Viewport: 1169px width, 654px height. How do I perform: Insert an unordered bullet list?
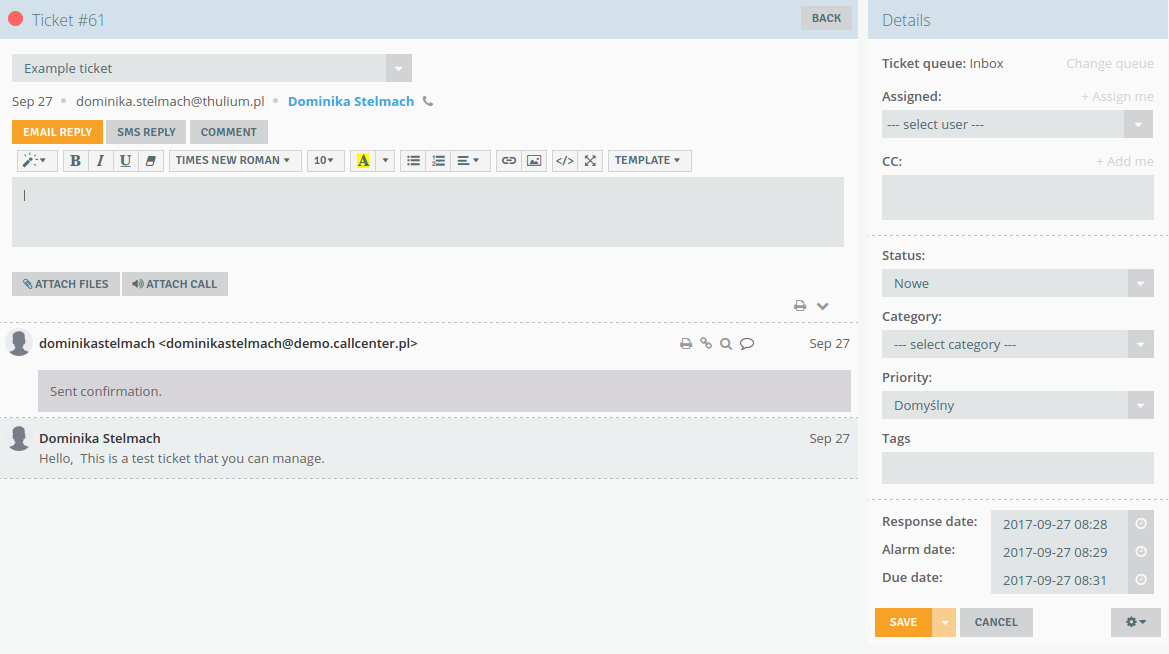[413, 160]
